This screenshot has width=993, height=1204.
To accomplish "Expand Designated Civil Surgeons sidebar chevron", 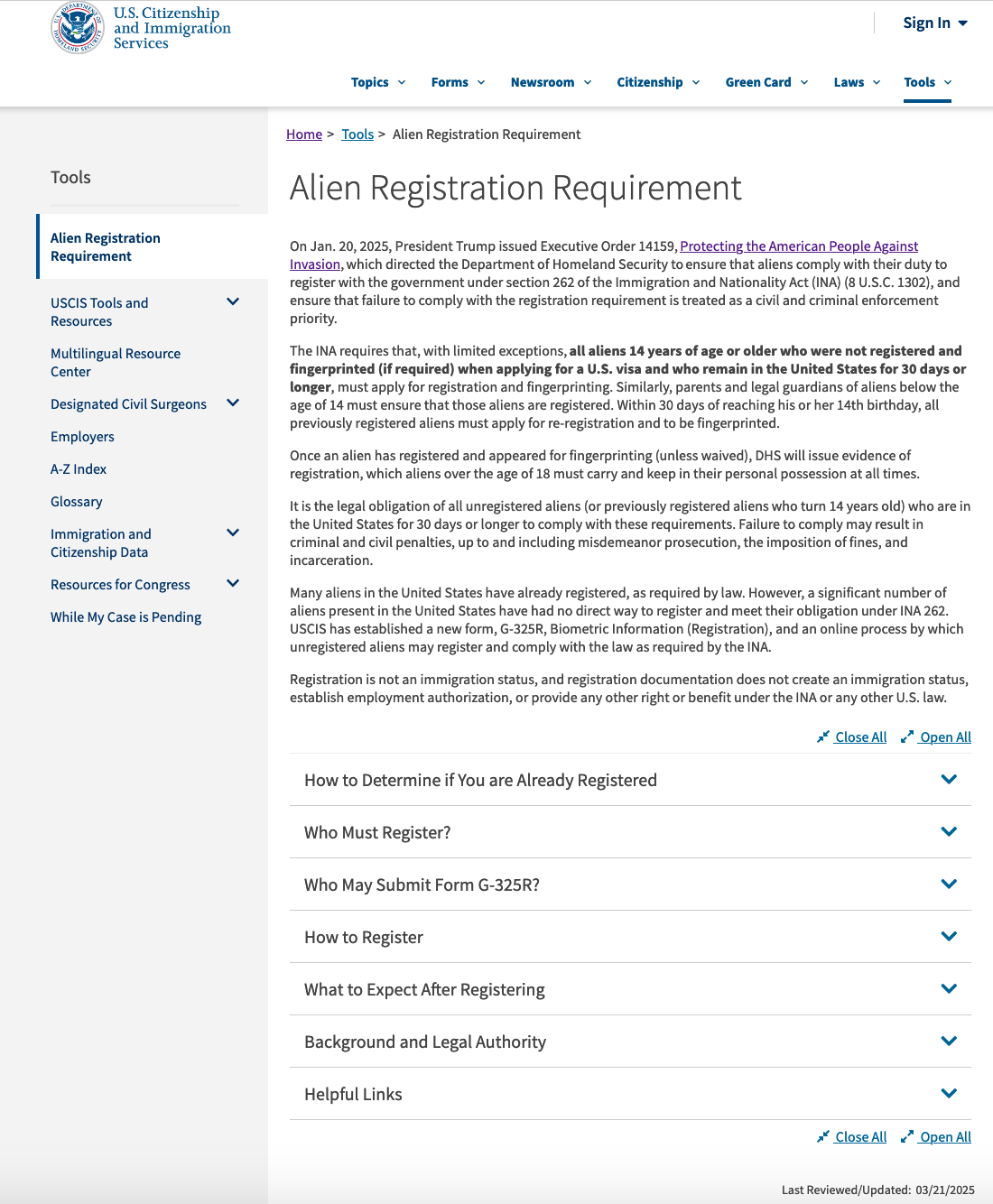I will coord(233,403).
